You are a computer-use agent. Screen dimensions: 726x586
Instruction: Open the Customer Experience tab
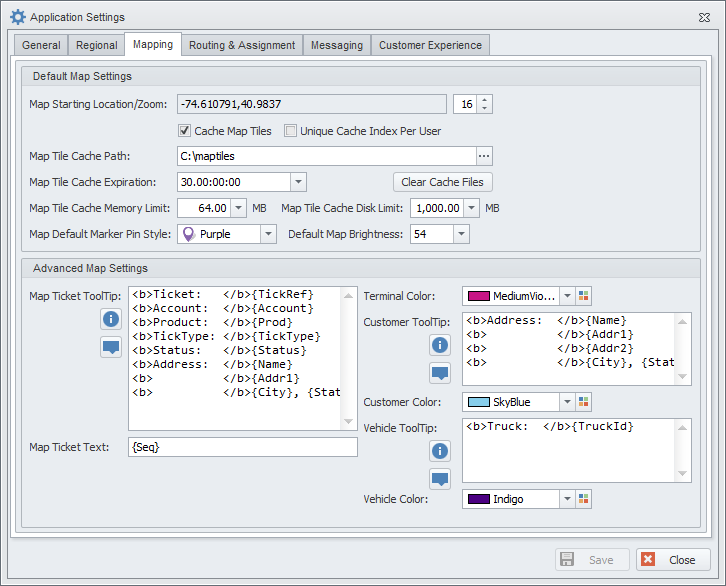point(431,45)
